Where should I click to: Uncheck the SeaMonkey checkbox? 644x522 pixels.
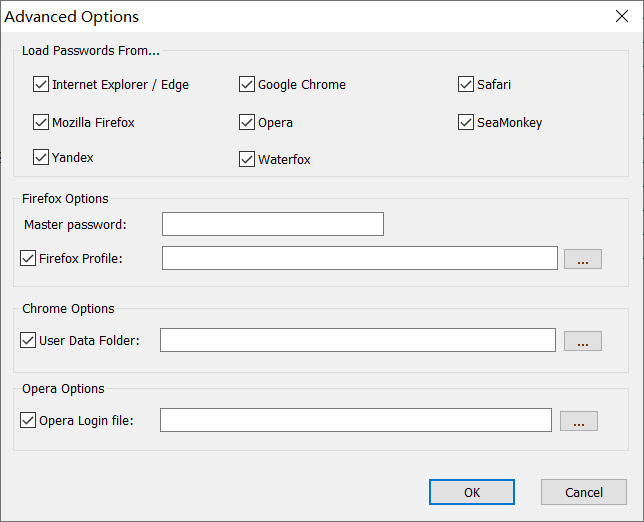pos(466,123)
